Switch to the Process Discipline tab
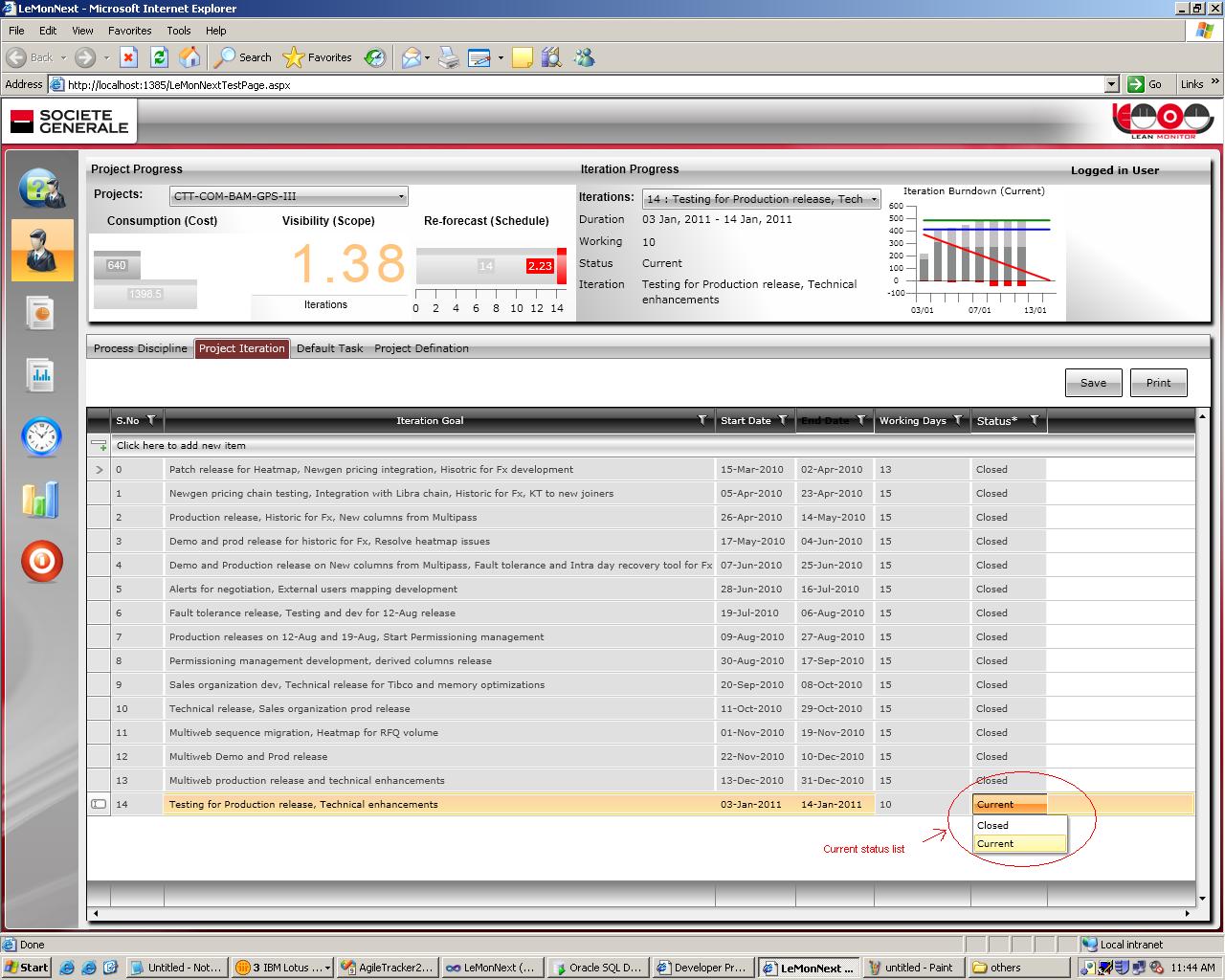 [x=141, y=348]
